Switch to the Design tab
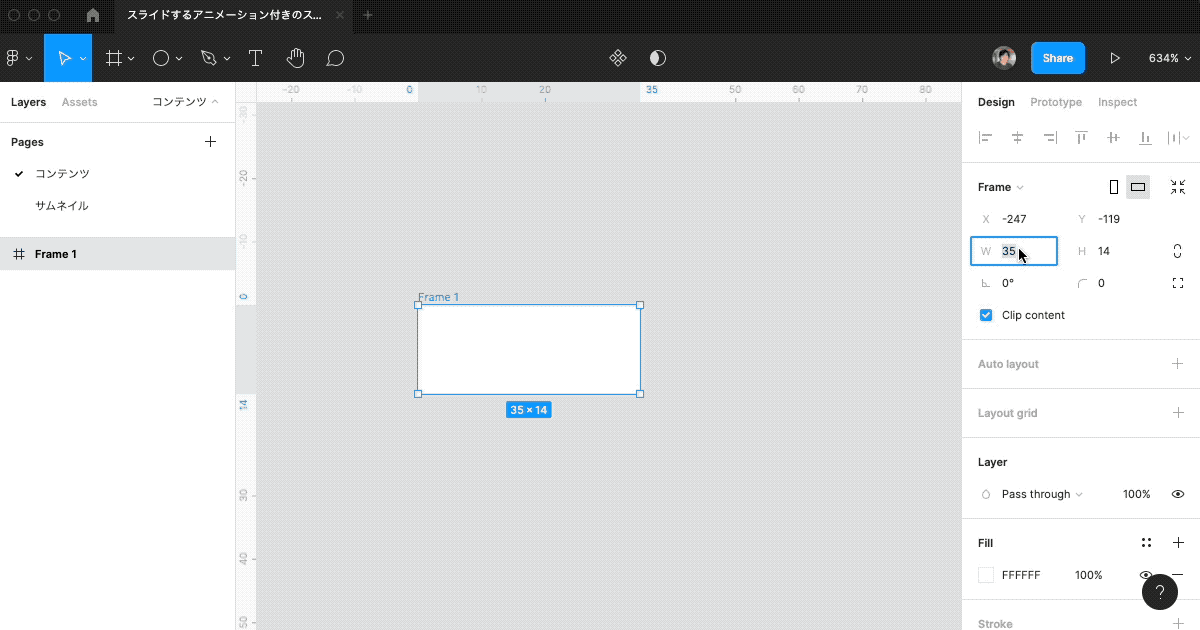 [996, 102]
